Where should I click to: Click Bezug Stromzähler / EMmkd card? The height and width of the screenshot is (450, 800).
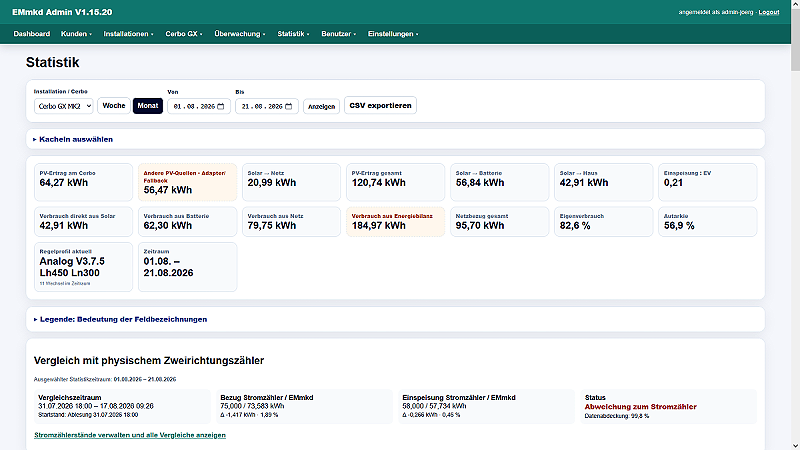click(304, 407)
